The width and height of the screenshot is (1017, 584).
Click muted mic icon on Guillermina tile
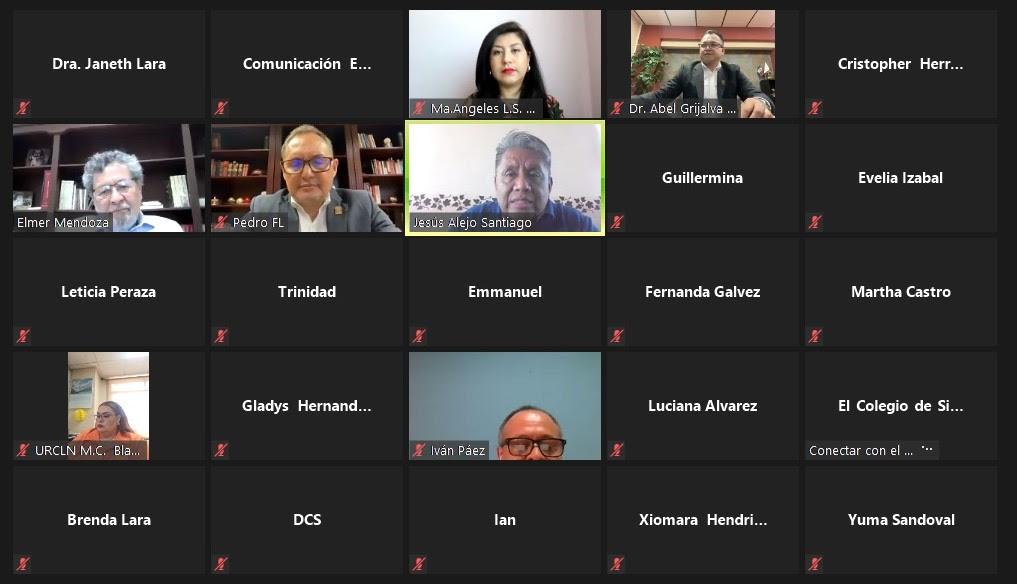pyautogui.click(x=617, y=222)
